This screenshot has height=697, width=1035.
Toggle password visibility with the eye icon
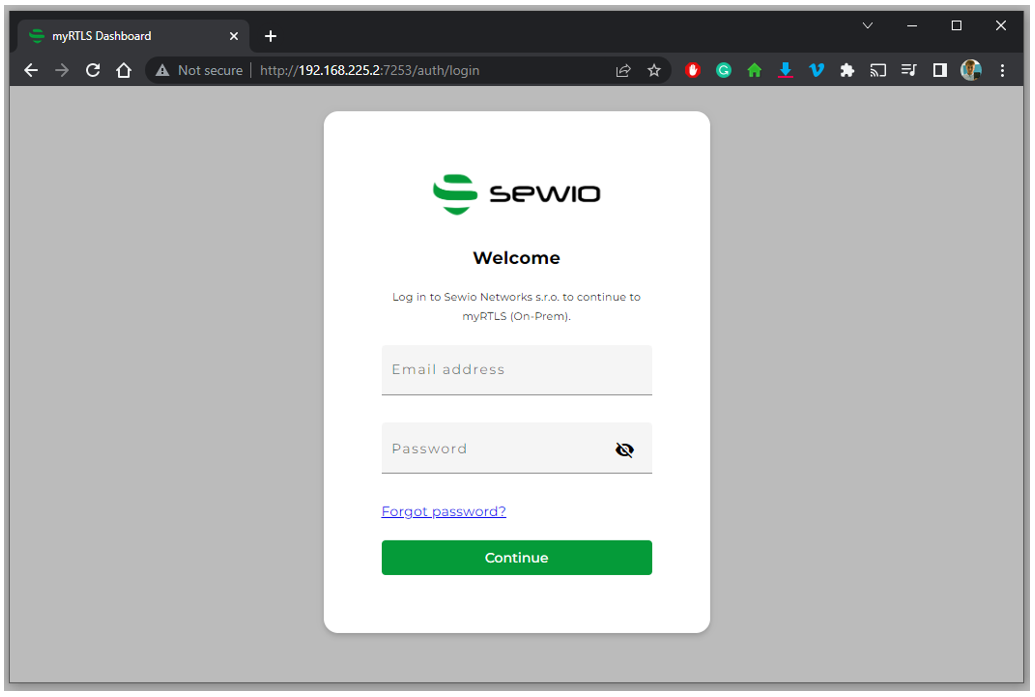click(x=625, y=449)
